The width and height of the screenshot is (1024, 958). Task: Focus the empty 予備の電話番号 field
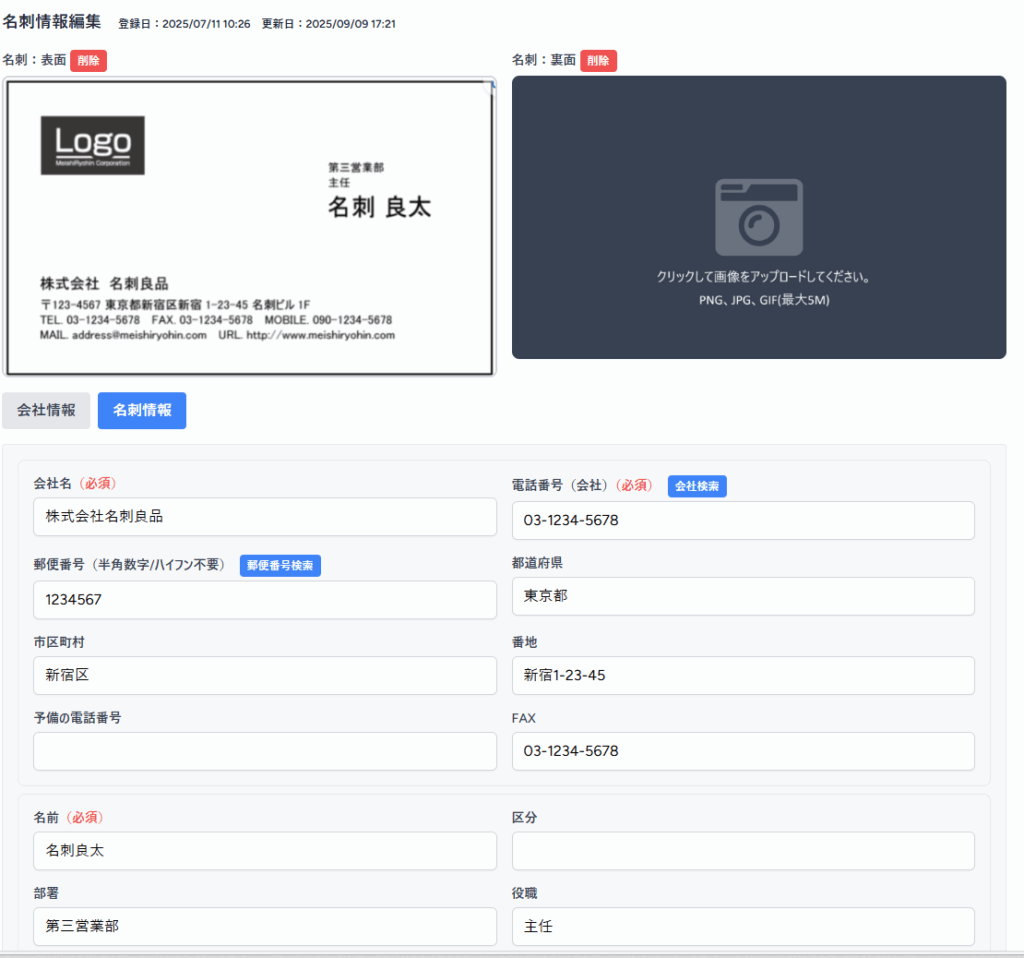pos(265,752)
